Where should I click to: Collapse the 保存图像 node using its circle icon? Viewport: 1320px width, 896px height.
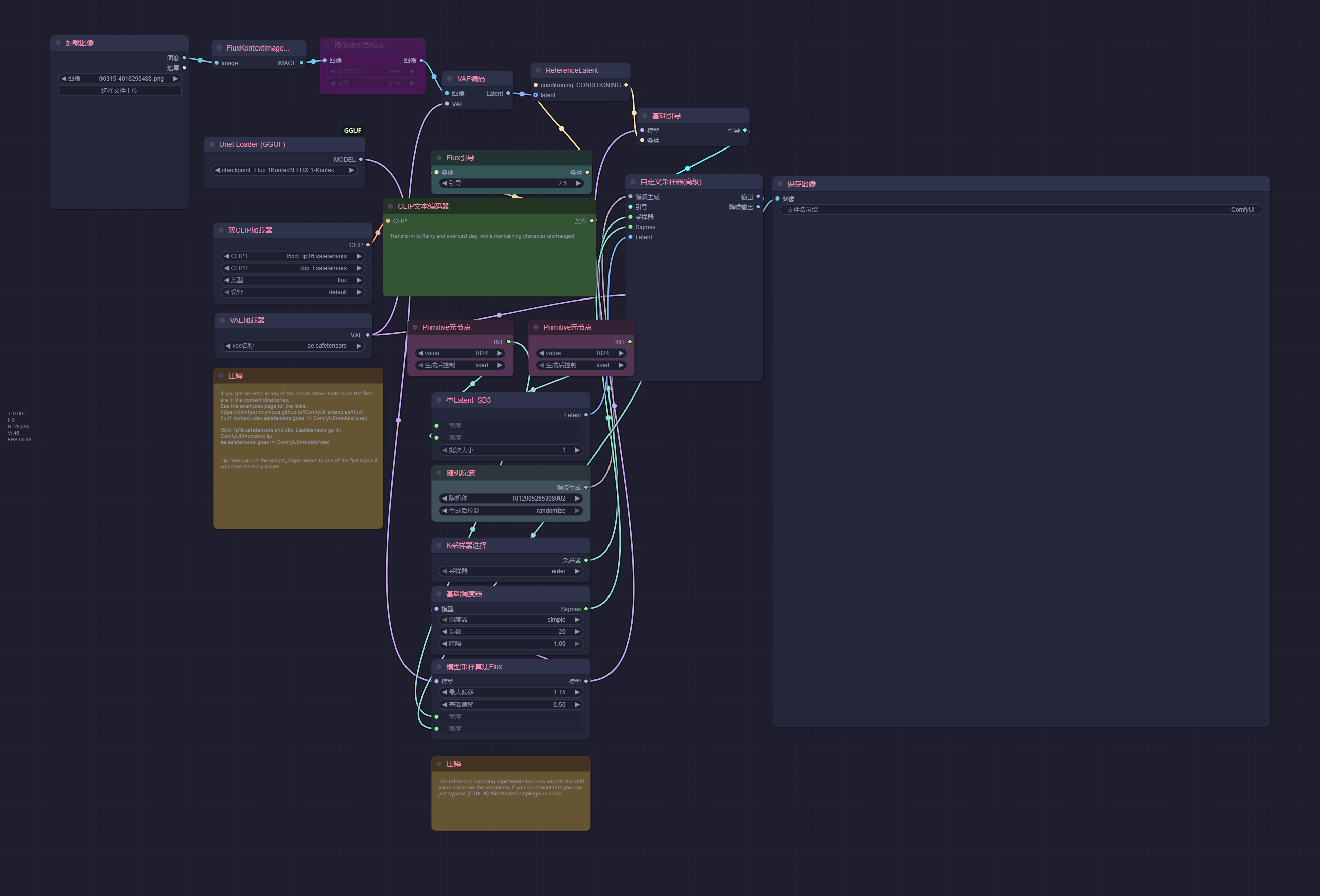tap(780, 183)
